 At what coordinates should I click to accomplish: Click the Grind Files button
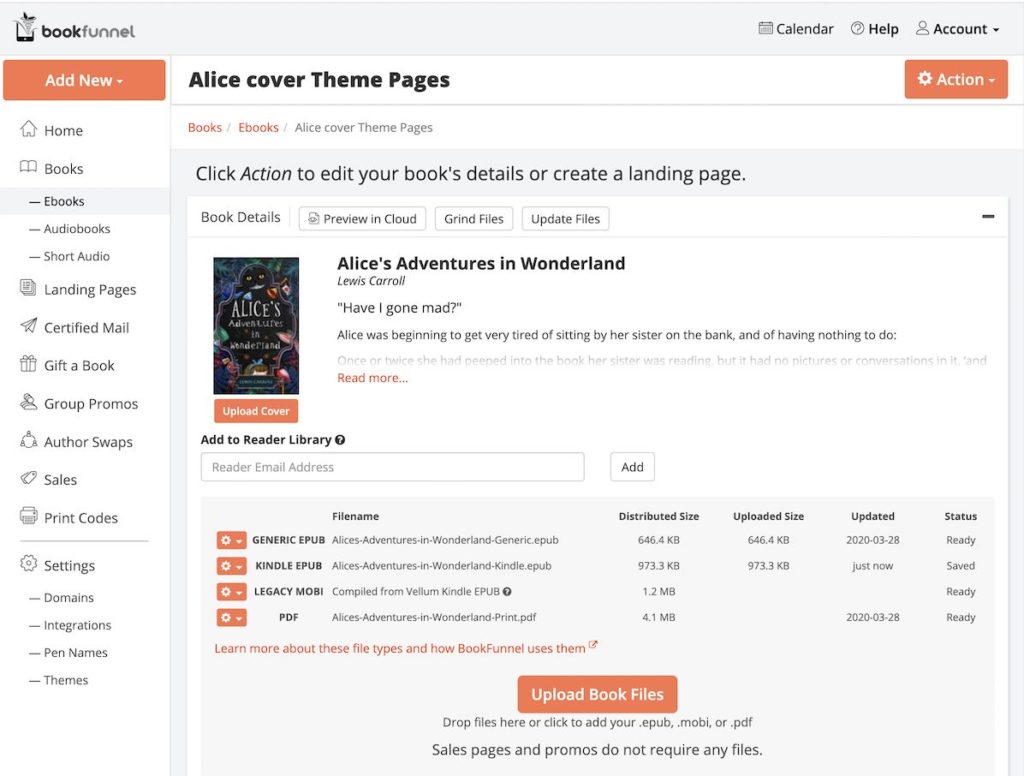tap(473, 219)
